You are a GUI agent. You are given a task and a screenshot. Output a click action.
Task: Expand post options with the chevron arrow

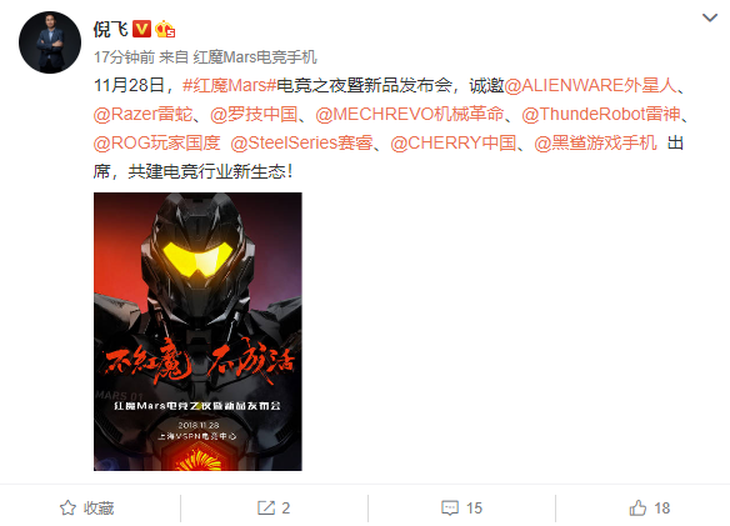[710, 18]
